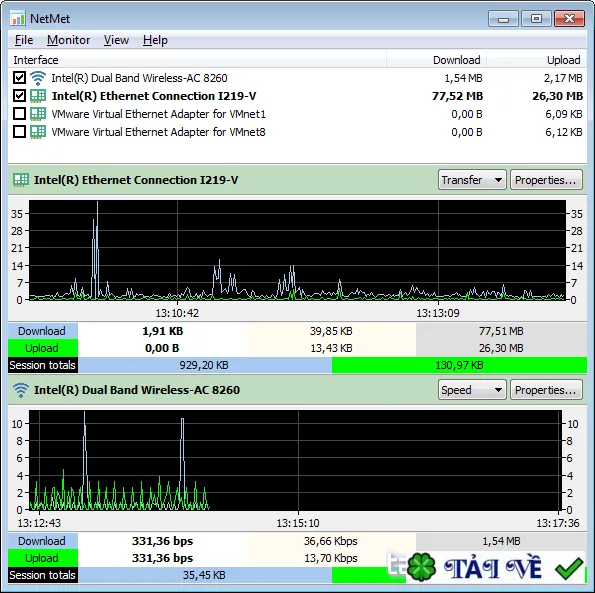
Task: Uncheck the Wireless-AC 8260 interface checkbox
Action: (x=19, y=78)
